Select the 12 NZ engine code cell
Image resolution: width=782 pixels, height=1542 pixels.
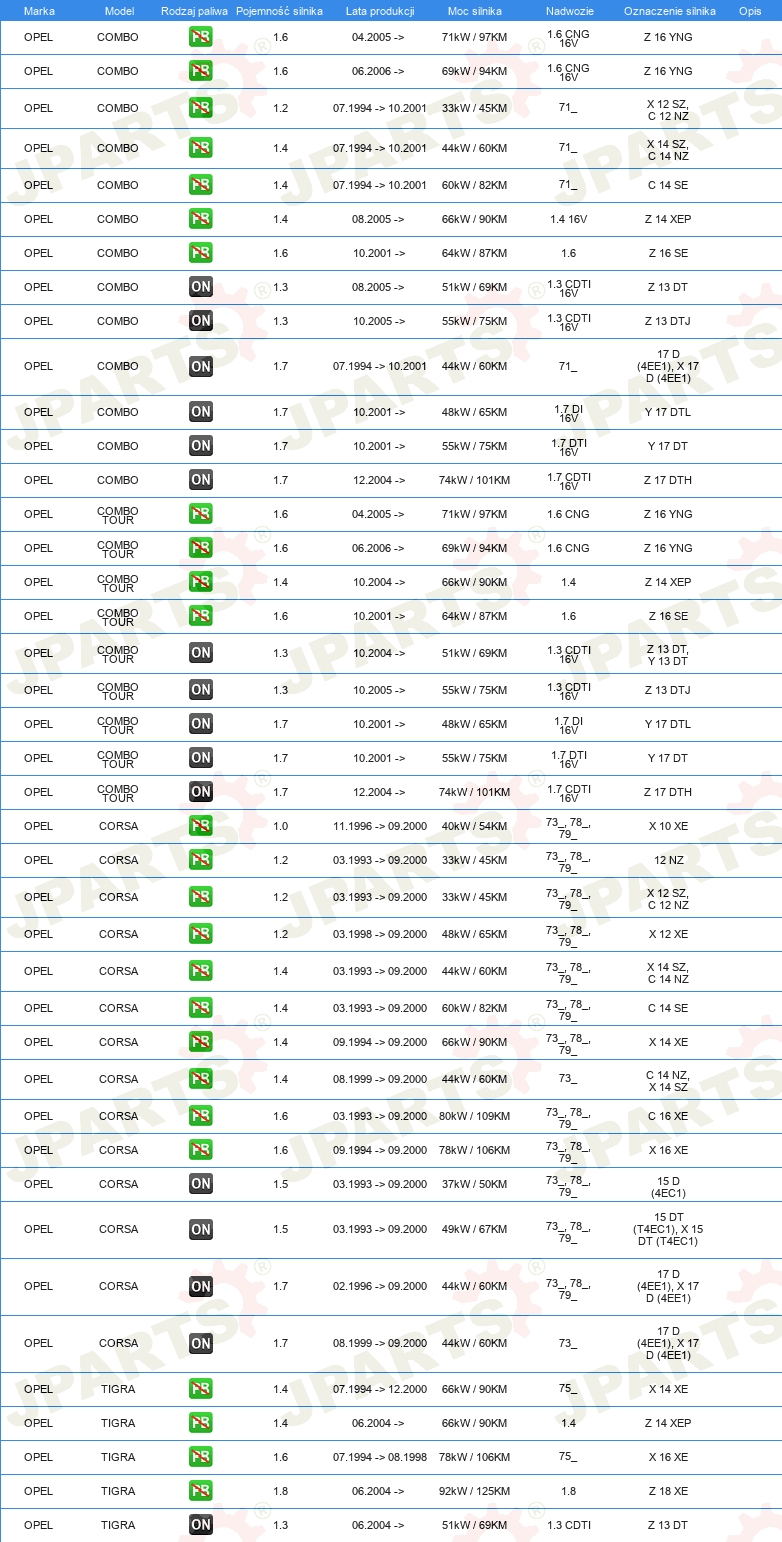[x=668, y=860]
